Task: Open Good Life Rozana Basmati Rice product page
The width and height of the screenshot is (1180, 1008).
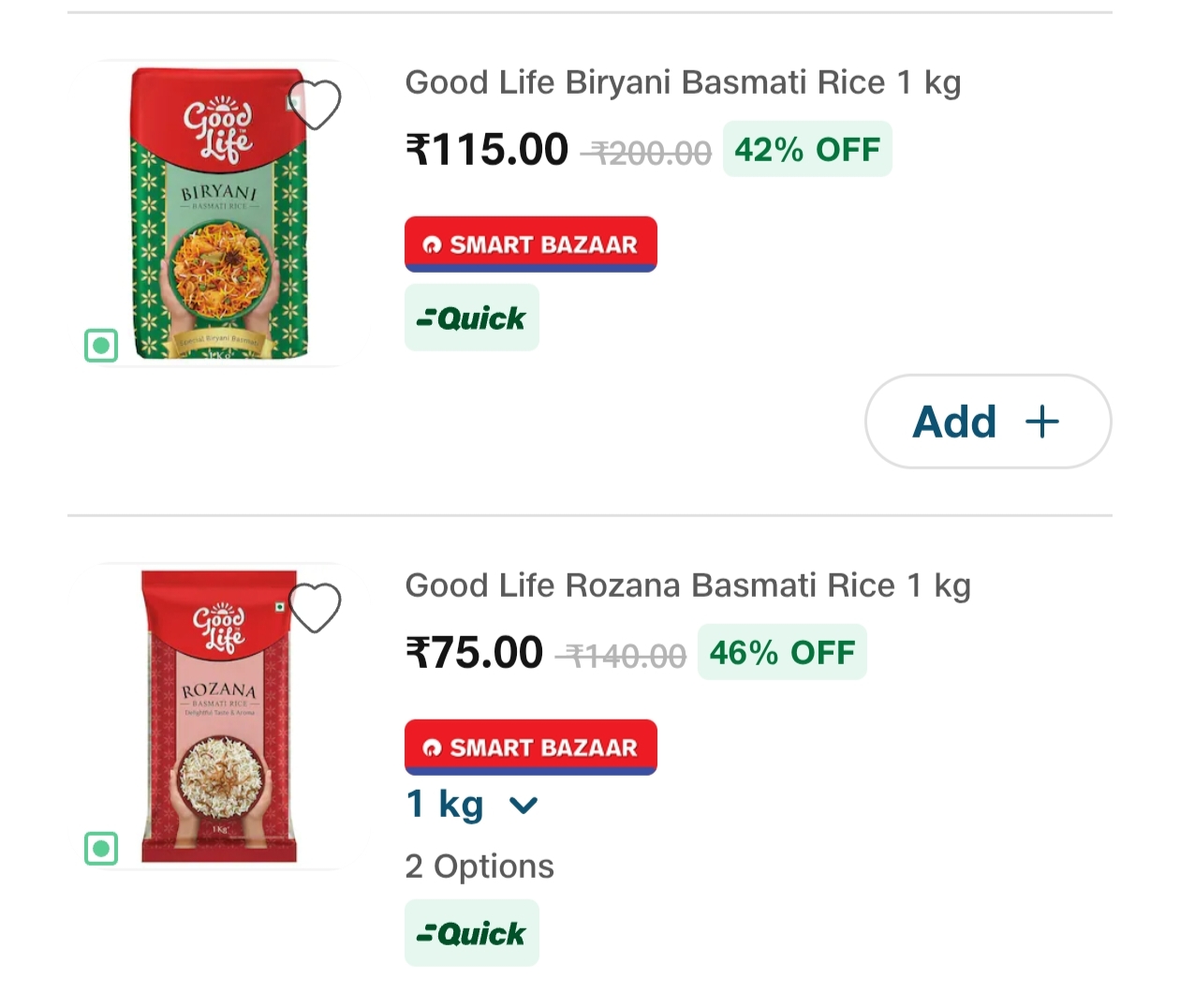Action: pyautogui.click(x=687, y=585)
